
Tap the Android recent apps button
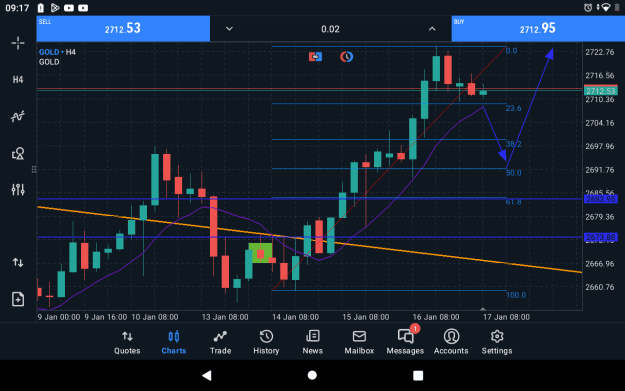418,375
